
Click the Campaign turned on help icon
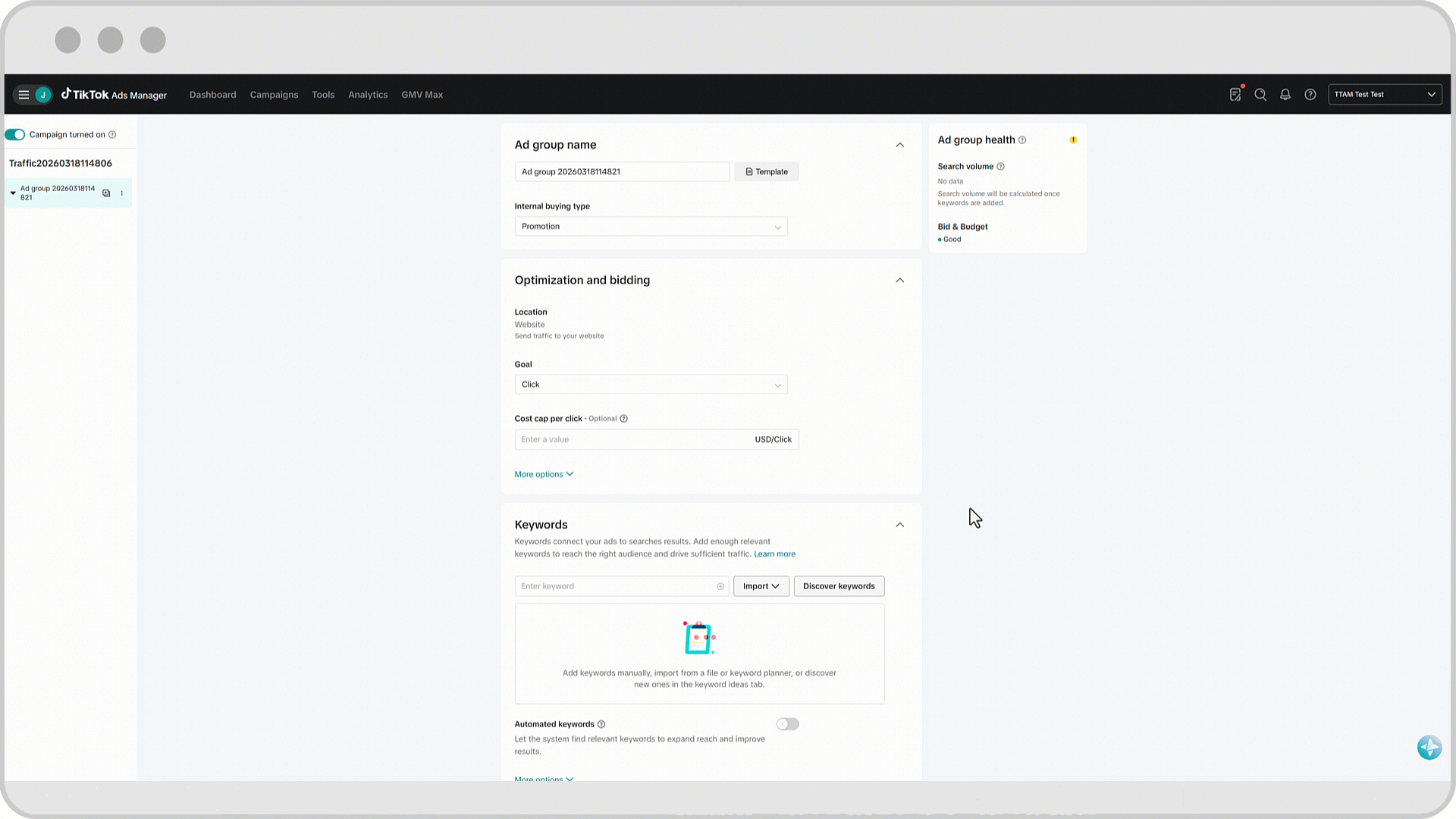coord(112,134)
